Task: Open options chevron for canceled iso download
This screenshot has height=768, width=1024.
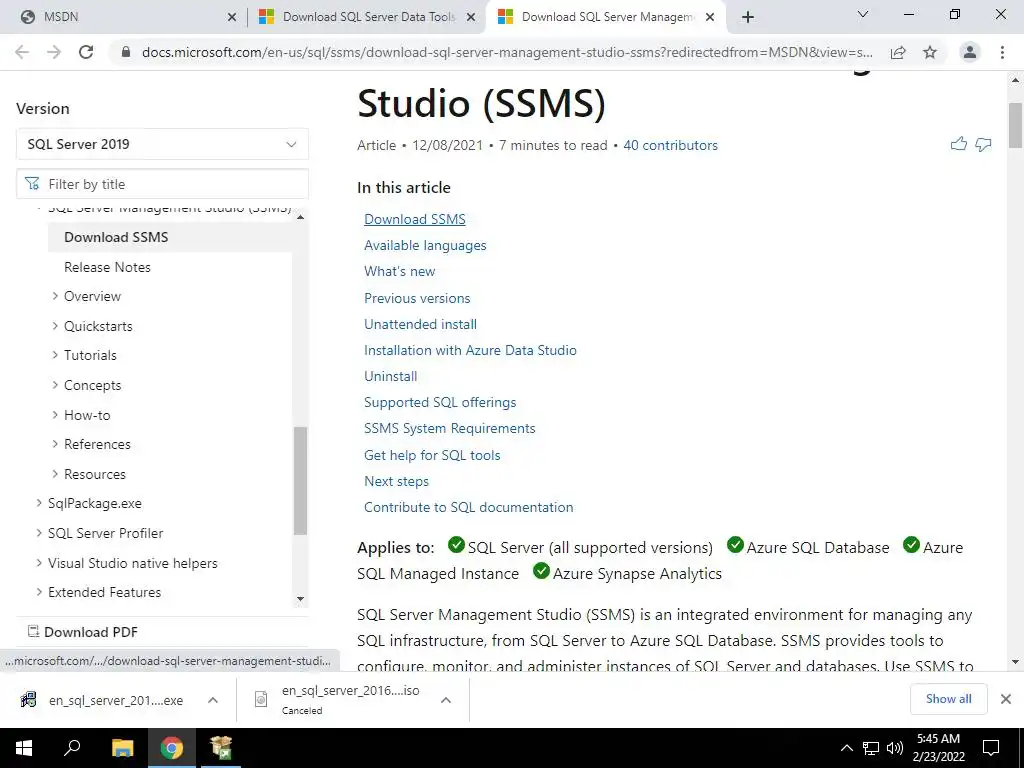Action: pyautogui.click(x=446, y=700)
